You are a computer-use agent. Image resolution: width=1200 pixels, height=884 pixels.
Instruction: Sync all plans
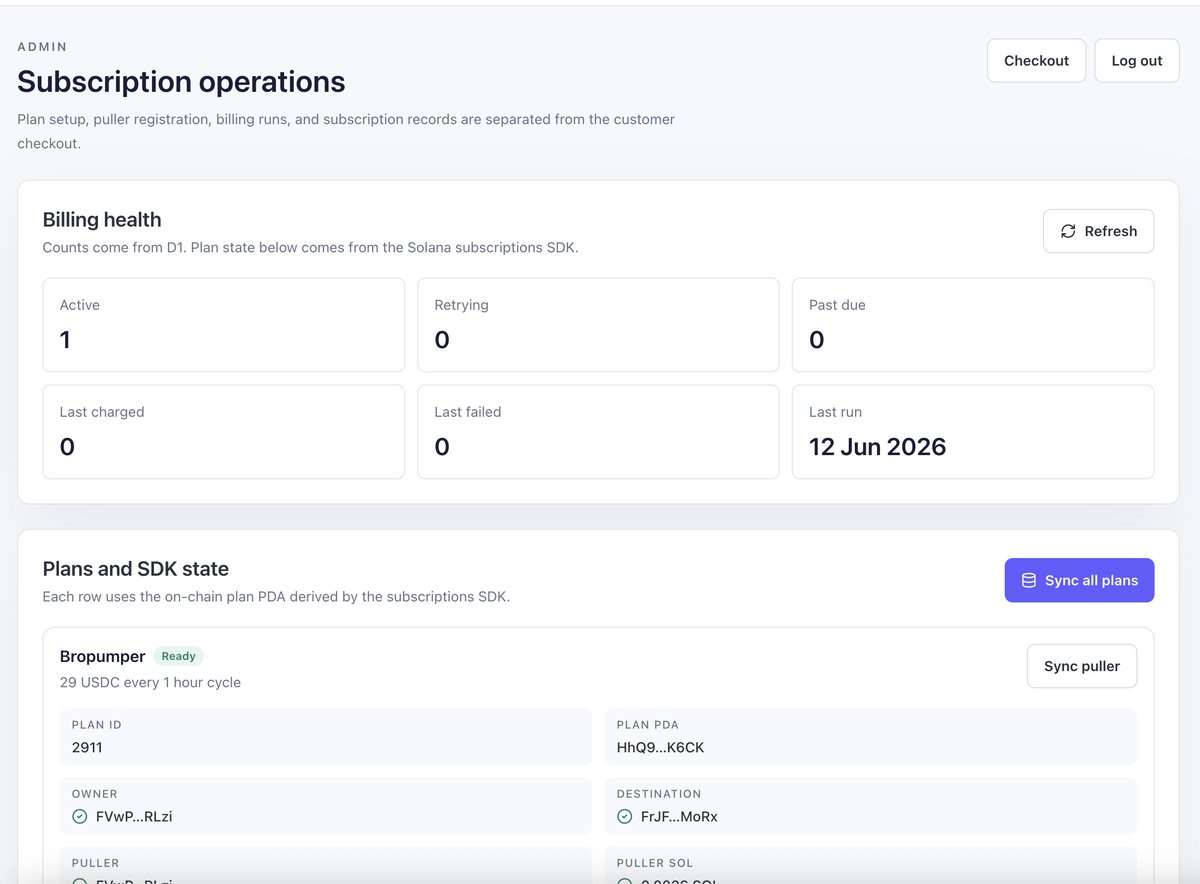pyautogui.click(x=1079, y=580)
